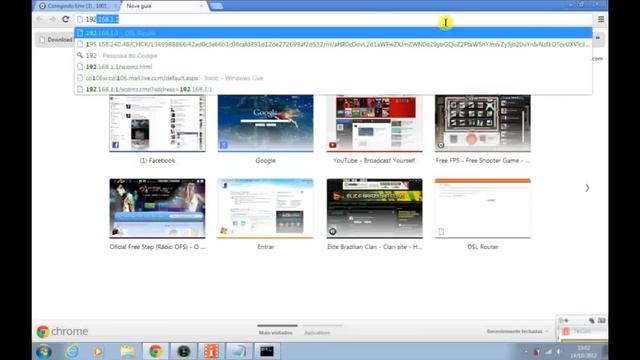640x360 pixels.
Task: Open the Free FPS Shooter Game thumbnail
Action: (x=482, y=123)
